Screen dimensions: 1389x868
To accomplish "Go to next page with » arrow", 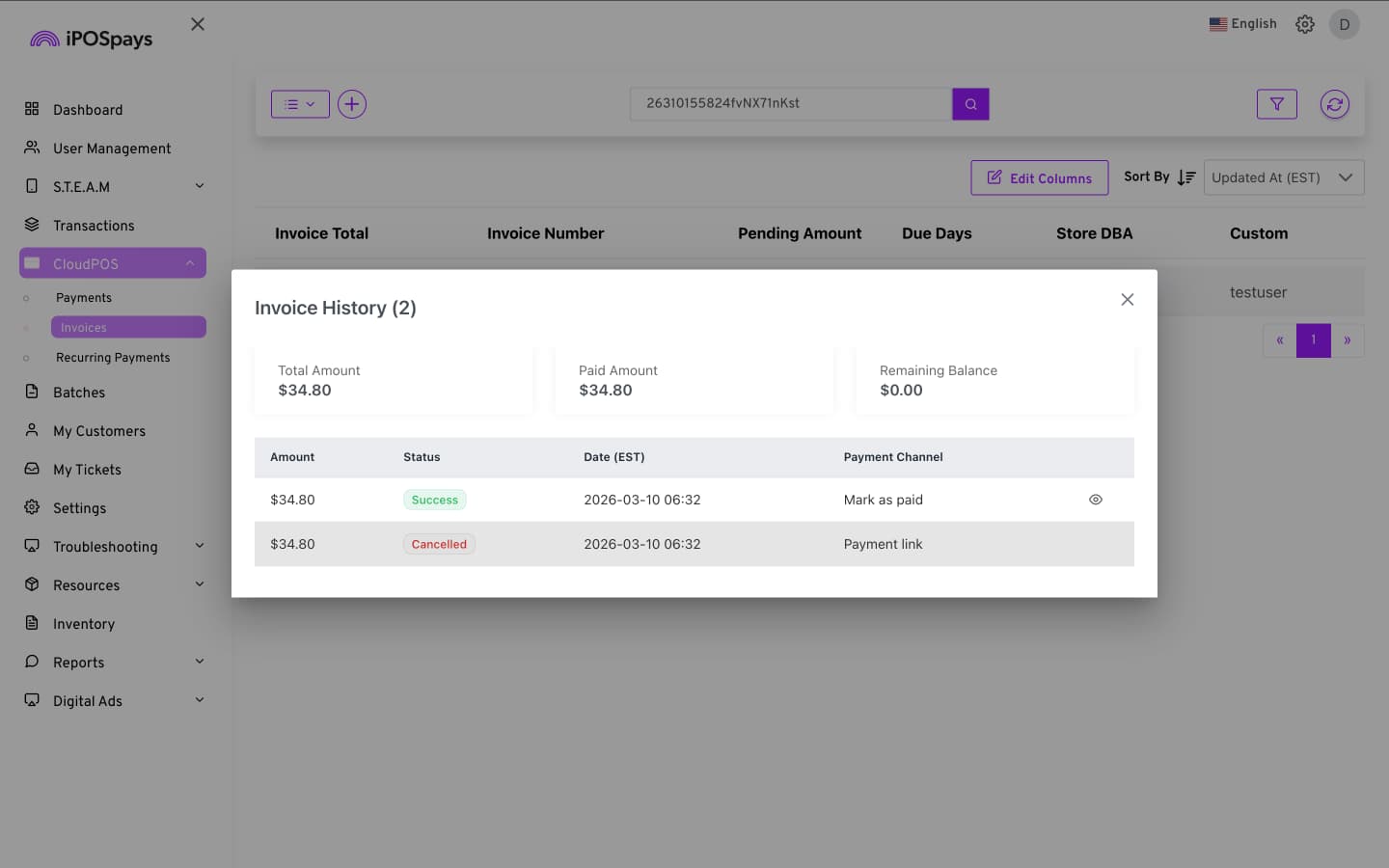I will pyautogui.click(x=1347, y=340).
